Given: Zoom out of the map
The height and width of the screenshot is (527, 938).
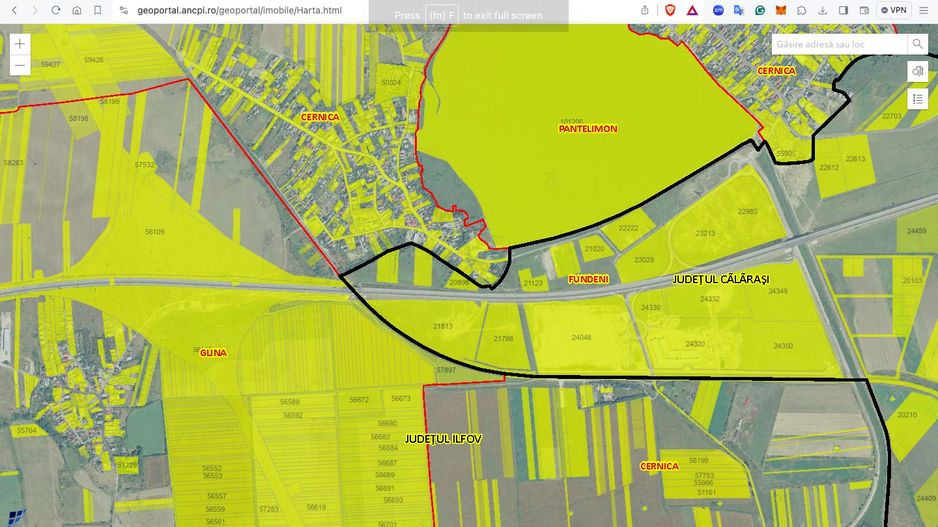Looking at the screenshot, I should [x=20, y=66].
